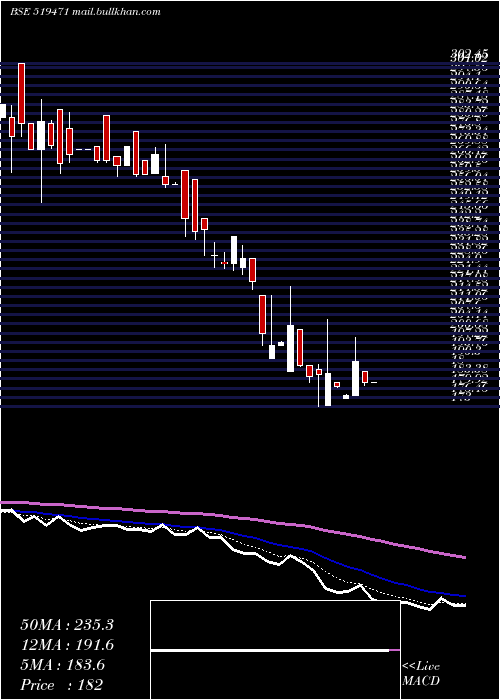Click the 12MA : 191.6 value
The image size is (500, 700).
[x=67, y=645]
